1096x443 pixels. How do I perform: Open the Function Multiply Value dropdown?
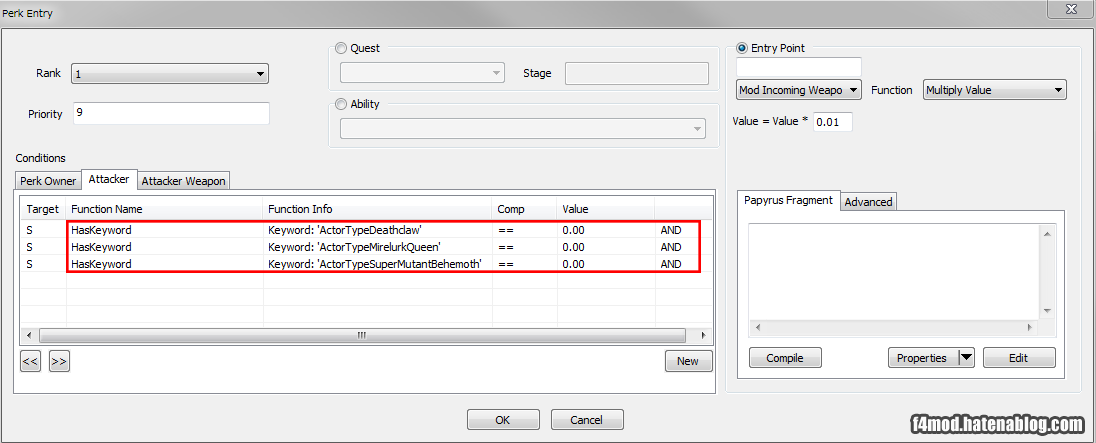click(x=995, y=90)
